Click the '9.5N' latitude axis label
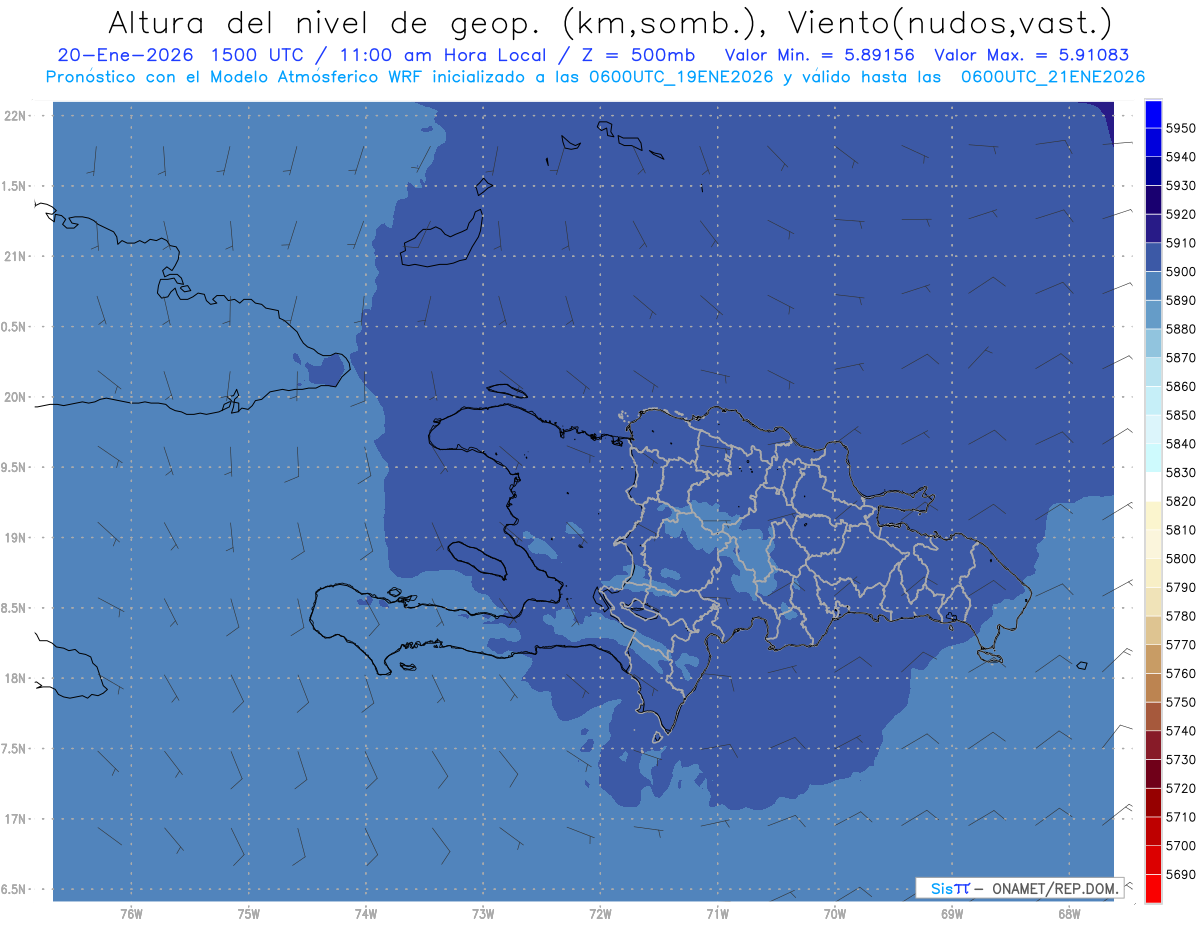The image size is (1200, 927). [15, 467]
